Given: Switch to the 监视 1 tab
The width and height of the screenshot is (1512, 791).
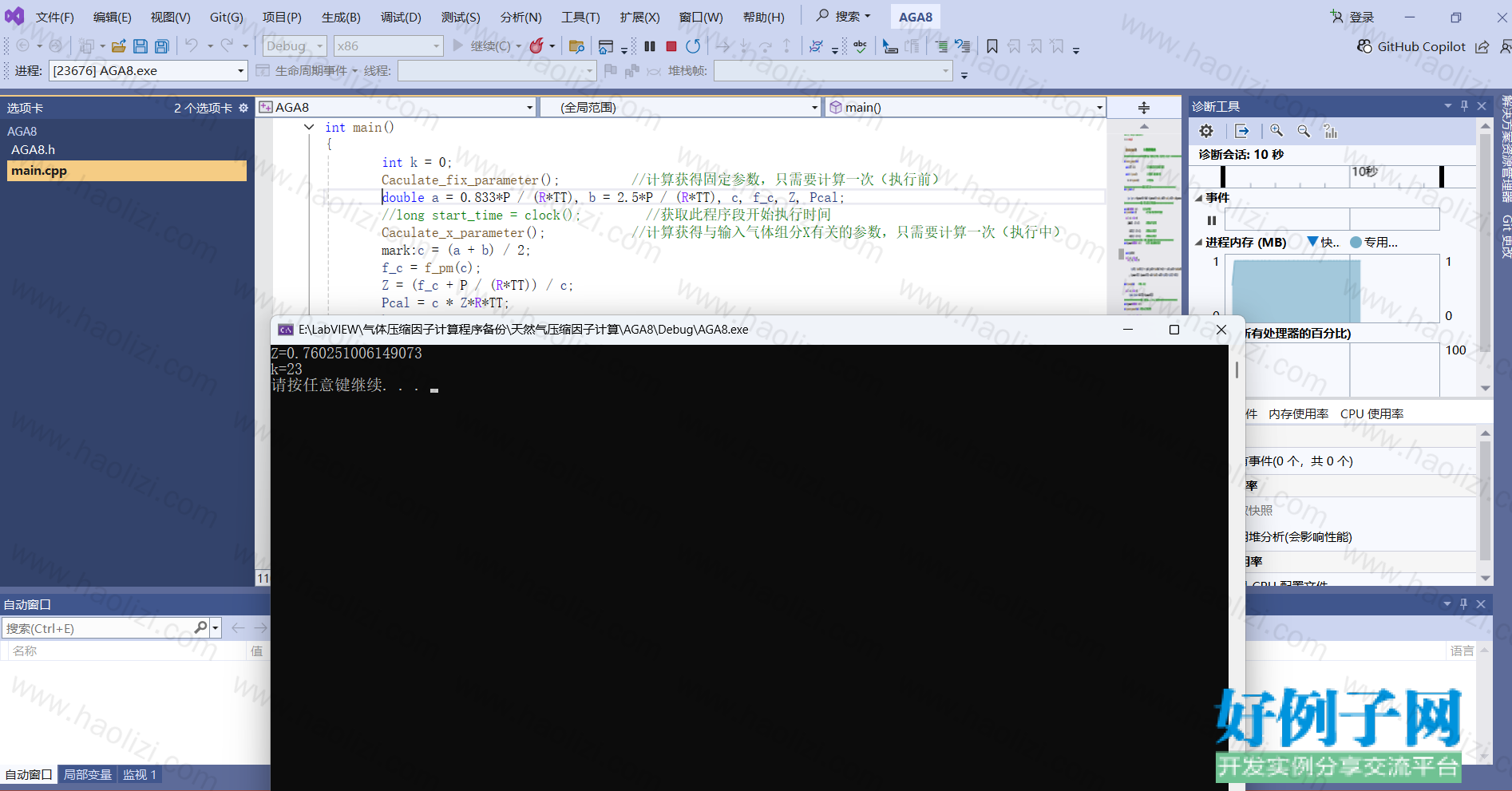Looking at the screenshot, I should 140,774.
